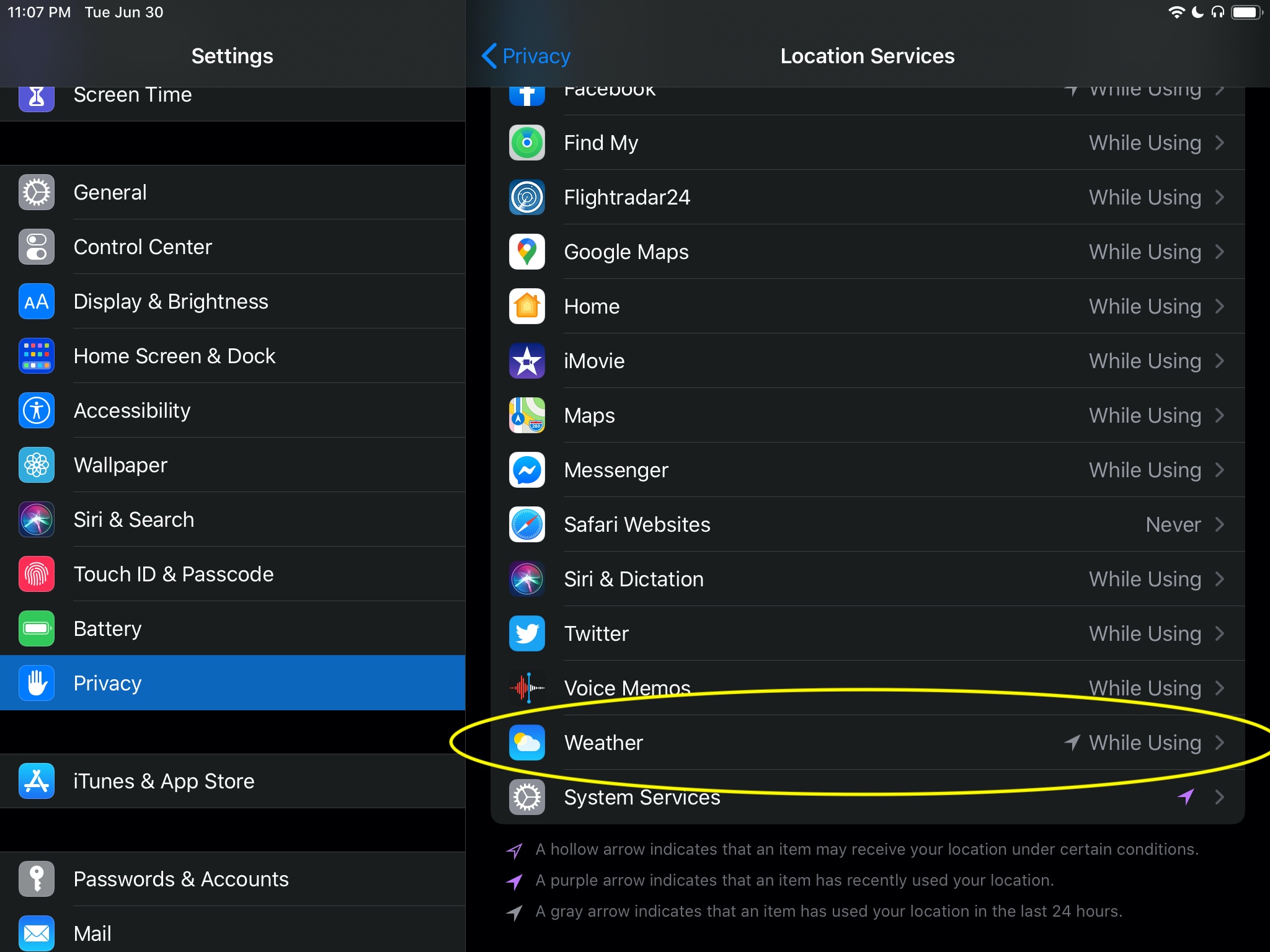1270x952 pixels.
Task: Open Safari Websites chevron showing Never
Action: click(1219, 524)
